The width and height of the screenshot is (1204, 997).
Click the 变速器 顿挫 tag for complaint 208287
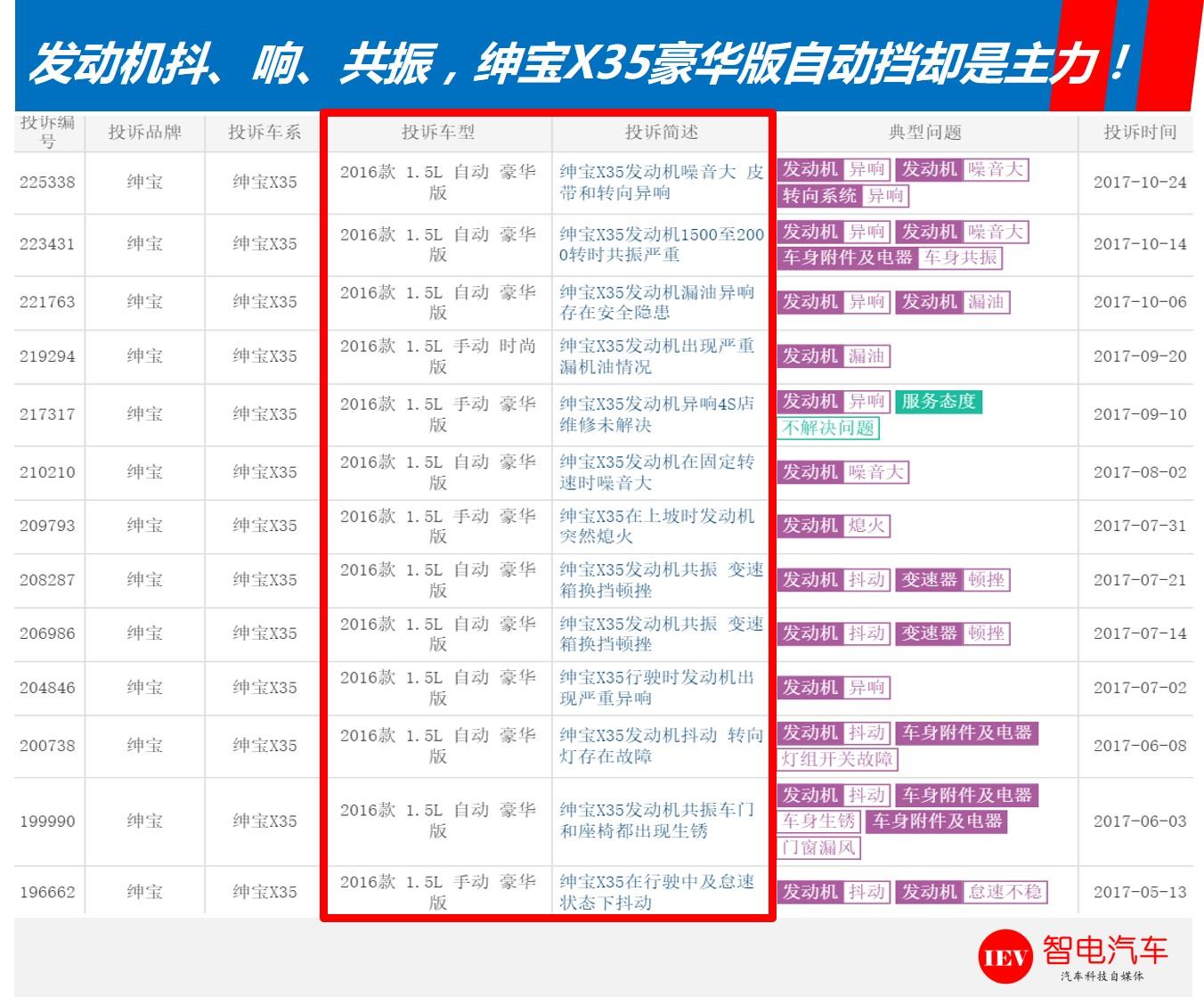pos(954,580)
